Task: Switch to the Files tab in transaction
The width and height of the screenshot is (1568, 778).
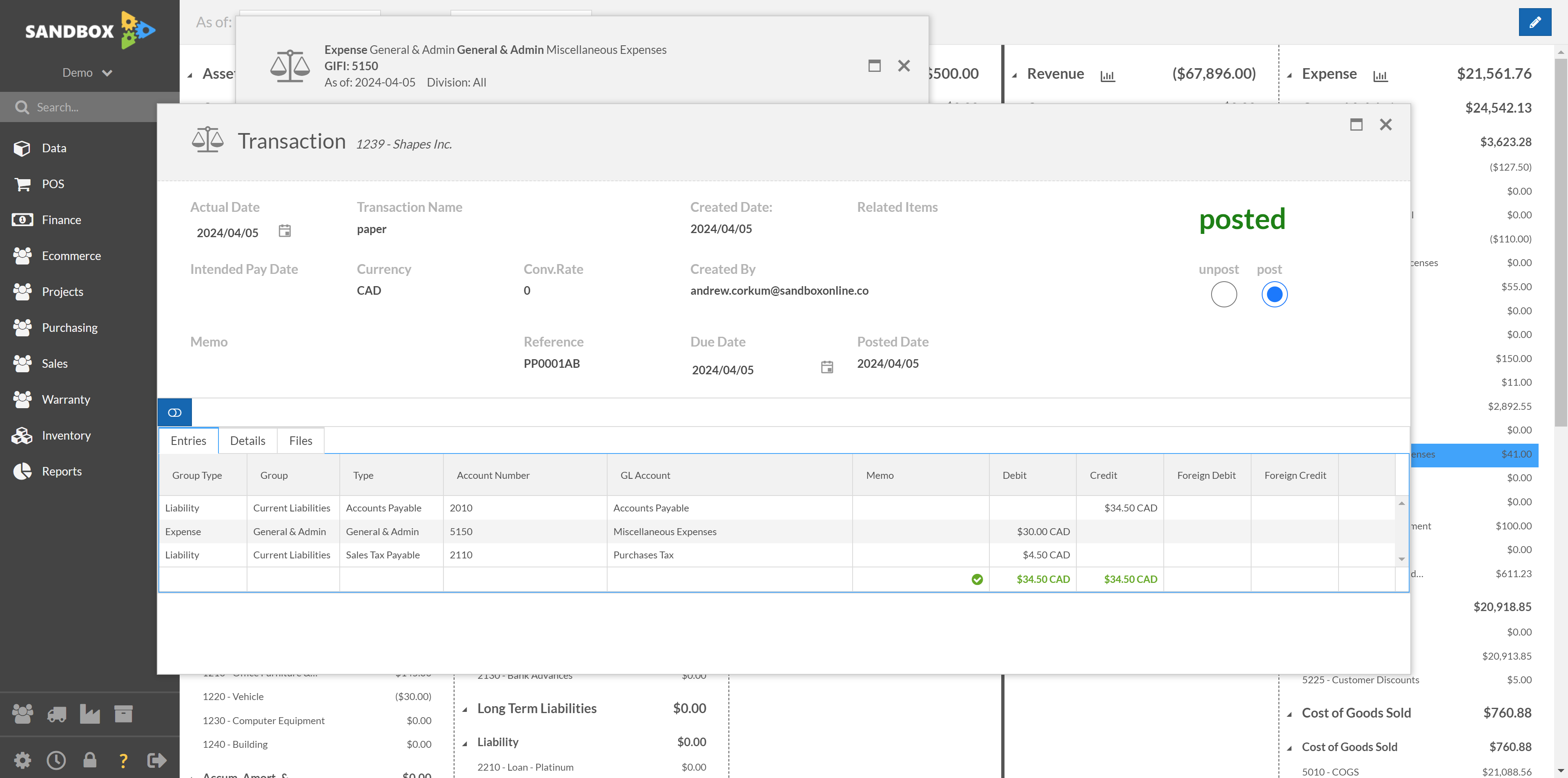Action: point(301,440)
